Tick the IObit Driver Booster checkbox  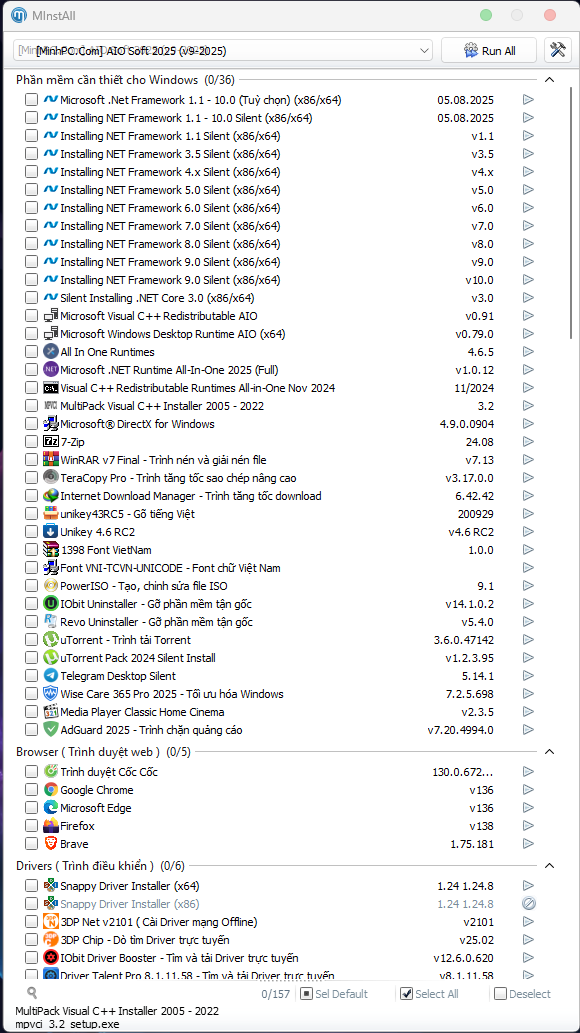click(x=32, y=958)
